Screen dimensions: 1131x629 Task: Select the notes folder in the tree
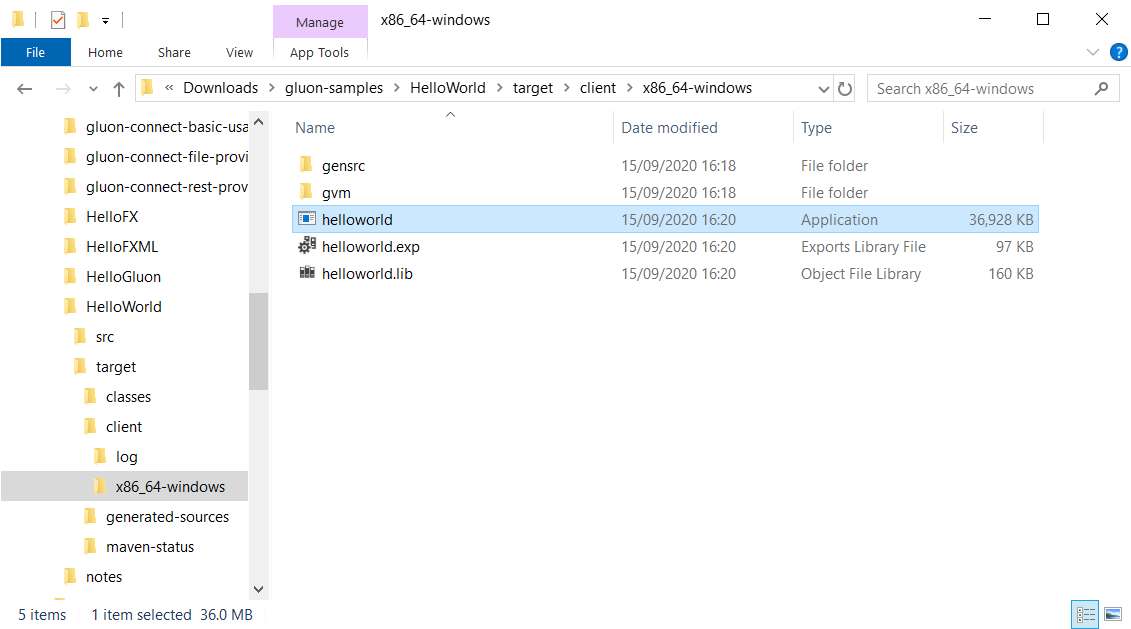tap(104, 577)
